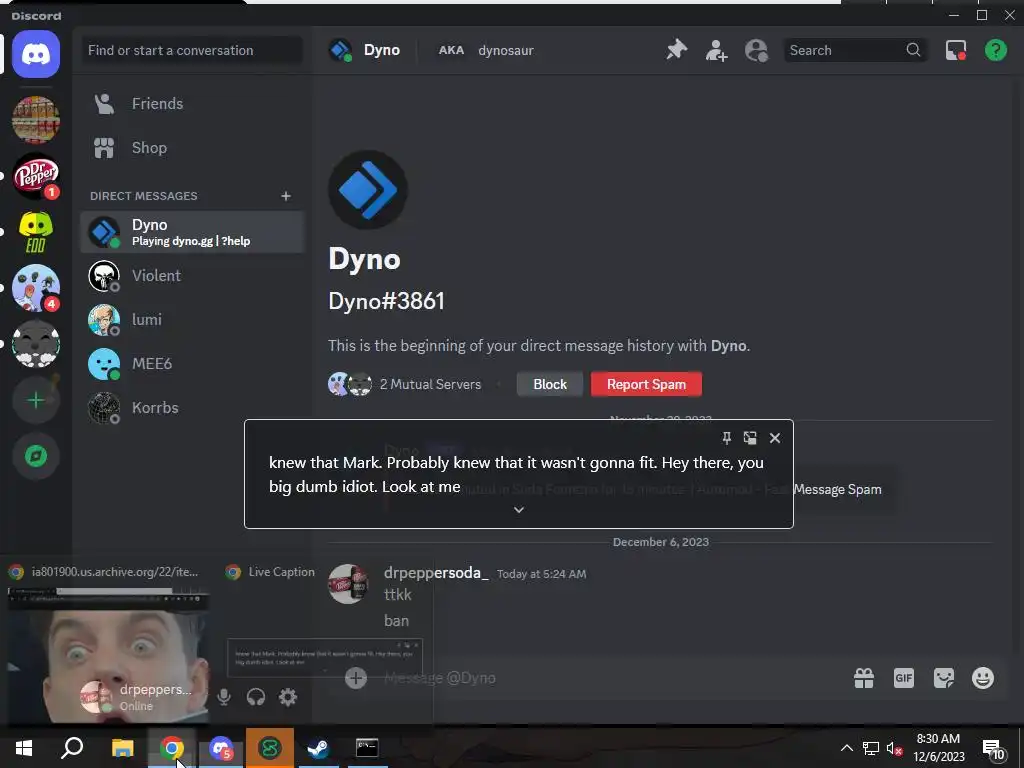Toggle headphones deafen
The width and height of the screenshot is (1024, 768).
(x=256, y=697)
